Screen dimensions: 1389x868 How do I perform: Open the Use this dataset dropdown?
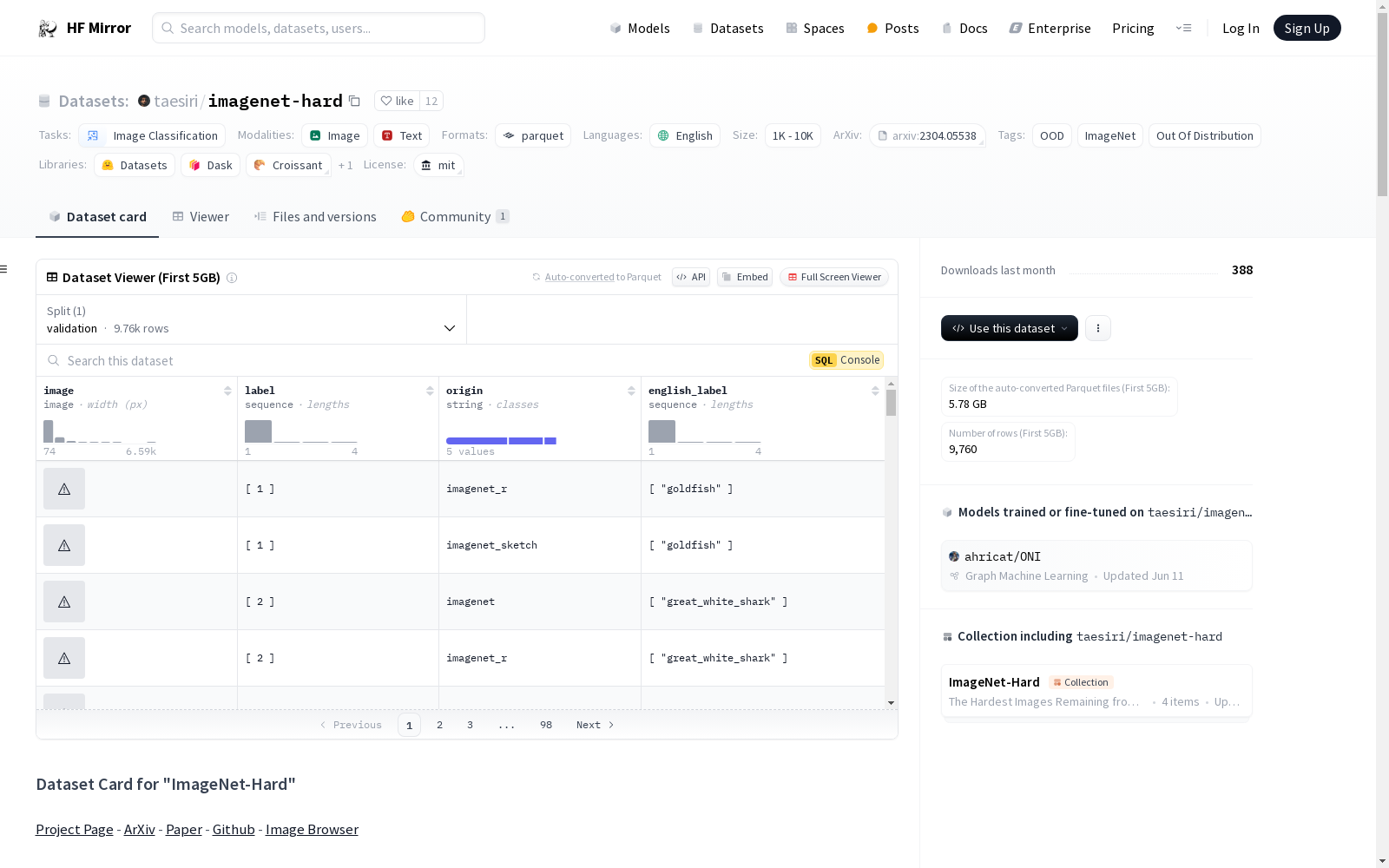[x=1010, y=328]
